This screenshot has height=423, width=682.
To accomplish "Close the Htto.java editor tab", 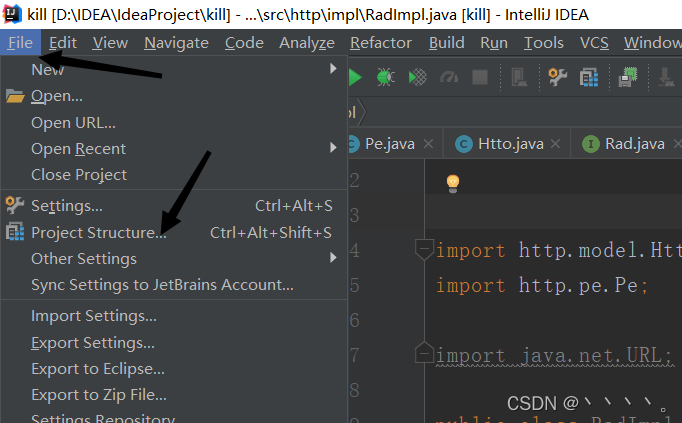I will click(x=555, y=143).
